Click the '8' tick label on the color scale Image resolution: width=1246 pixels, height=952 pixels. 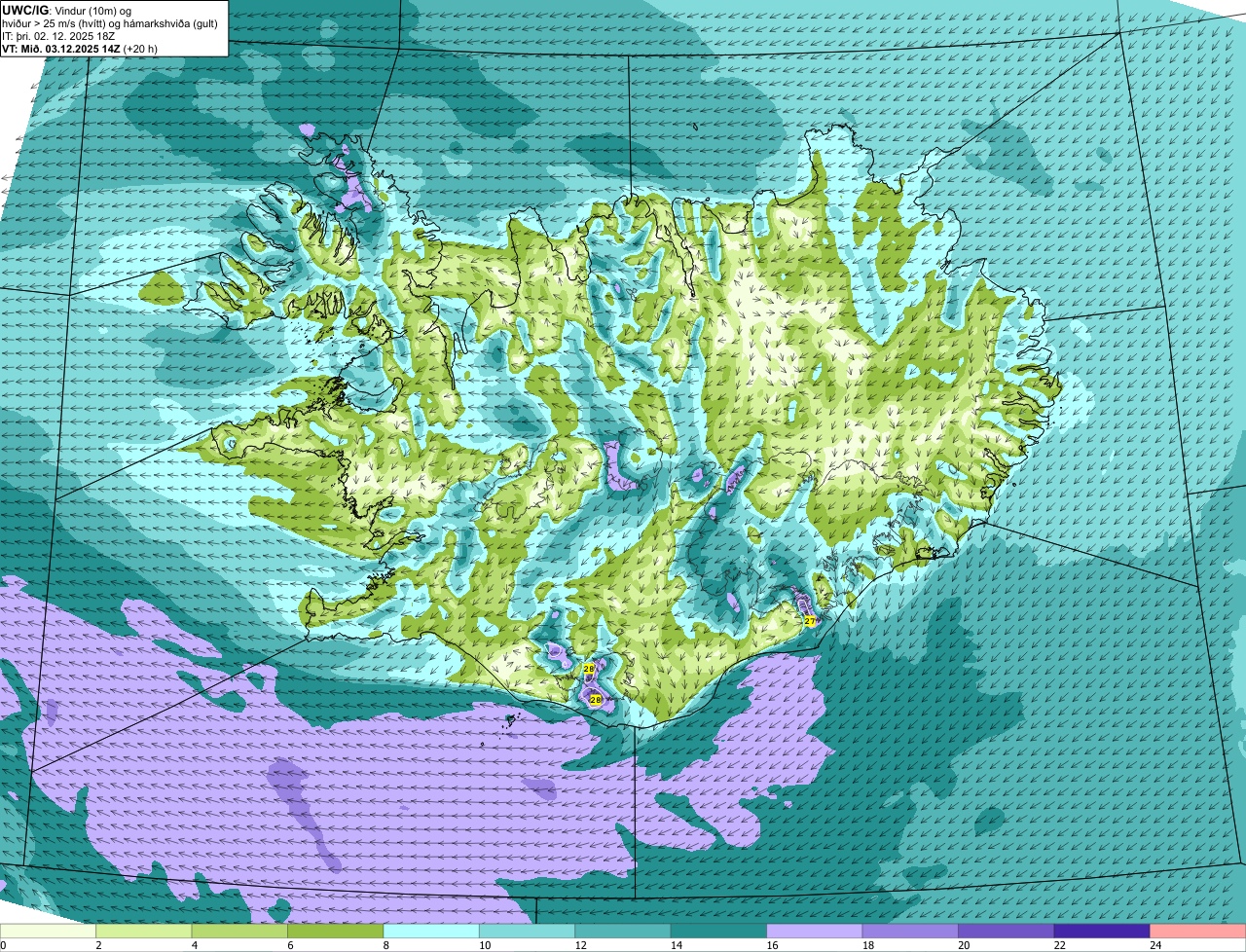tap(386, 945)
